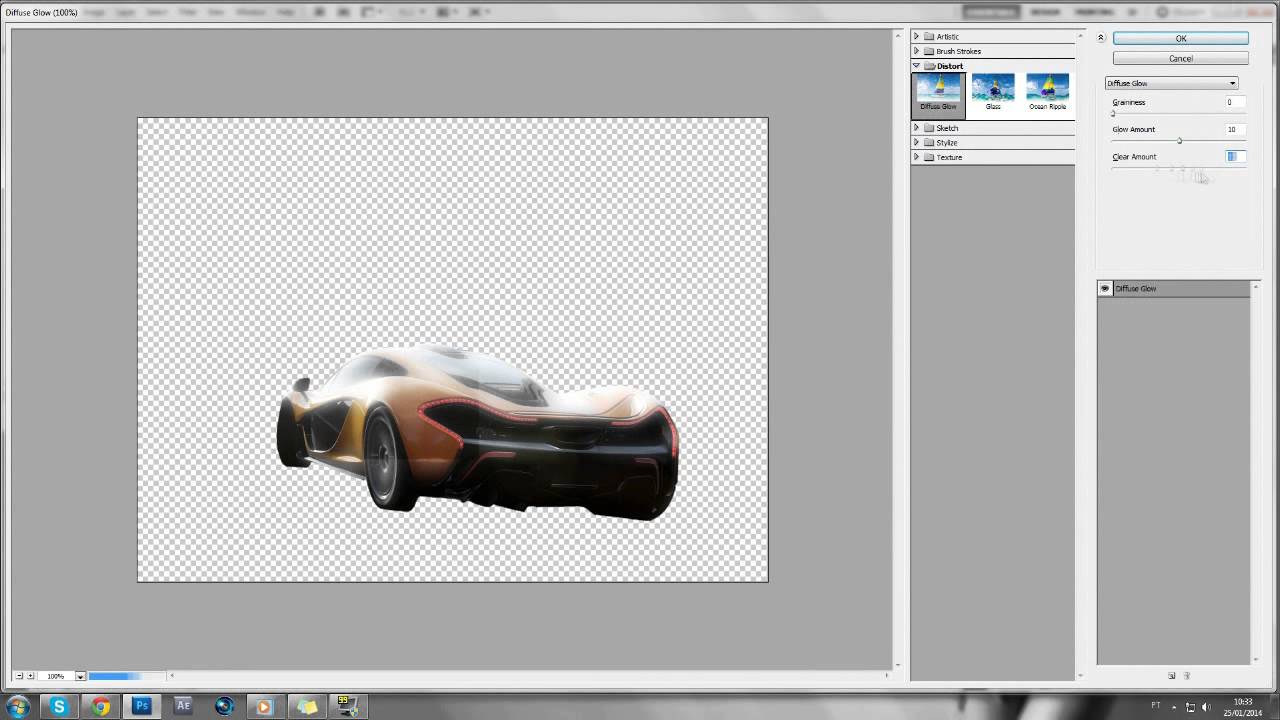
Task: Expand the Texture filter folder
Action: click(916, 157)
